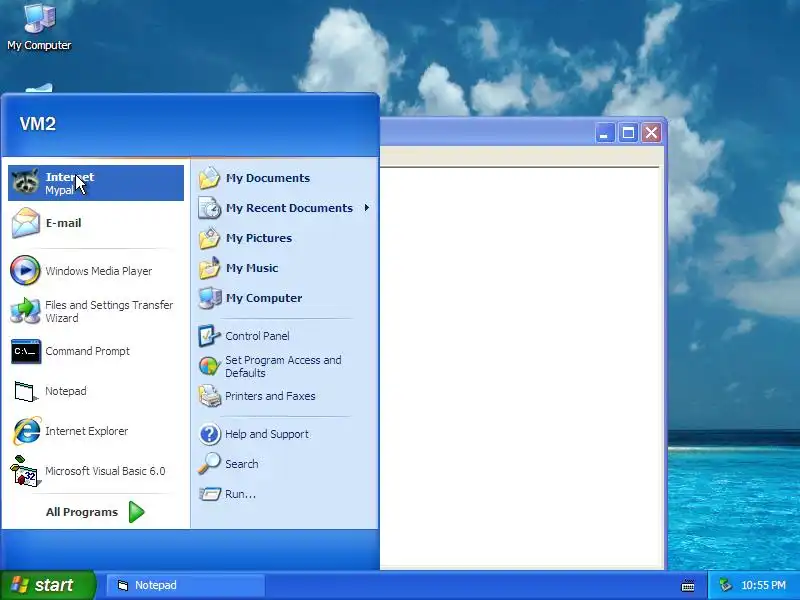
Task: Open the Mypal raccoon Internet icon
Action: pos(26,182)
